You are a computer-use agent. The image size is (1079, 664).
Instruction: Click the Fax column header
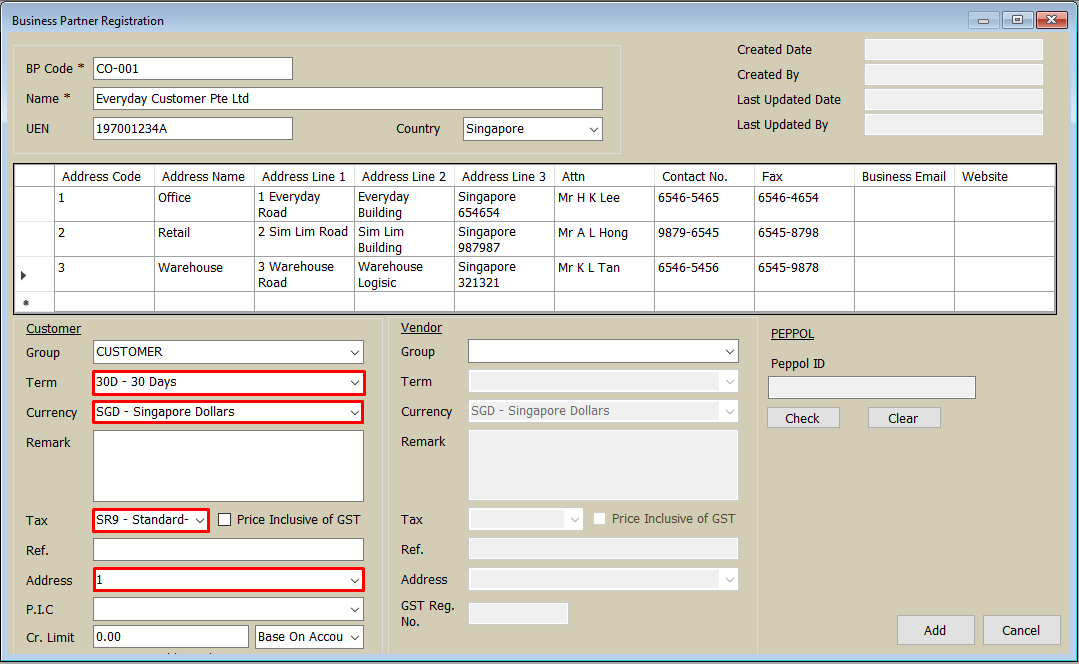(x=804, y=176)
